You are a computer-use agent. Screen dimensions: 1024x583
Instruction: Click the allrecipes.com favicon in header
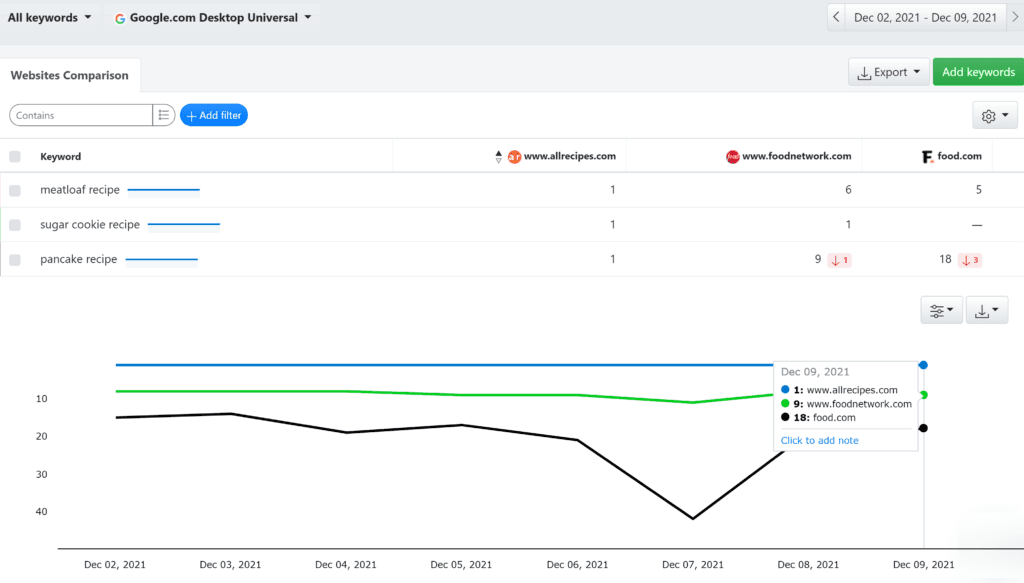click(515, 157)
